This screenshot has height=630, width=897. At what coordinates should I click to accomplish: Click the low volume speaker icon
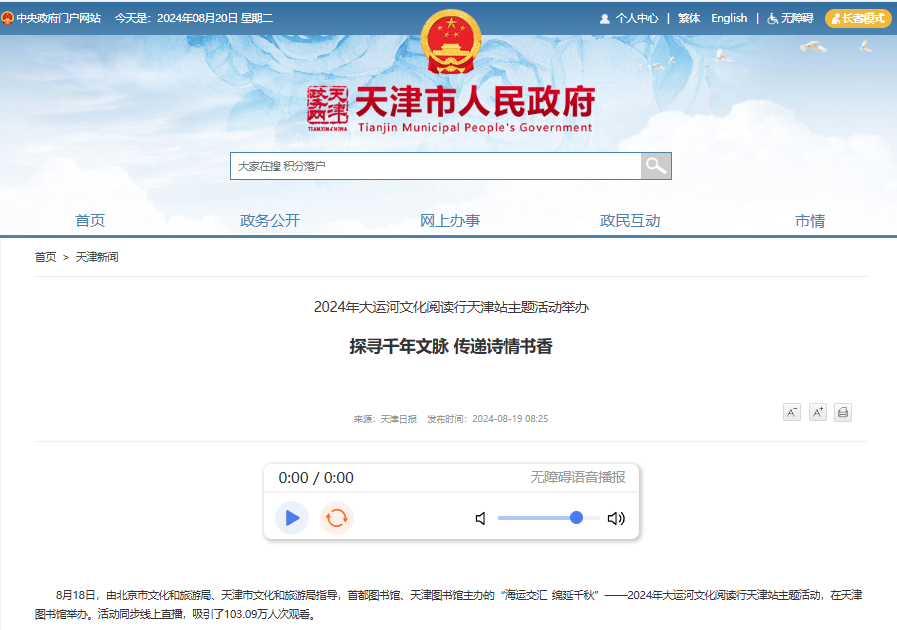481,518
